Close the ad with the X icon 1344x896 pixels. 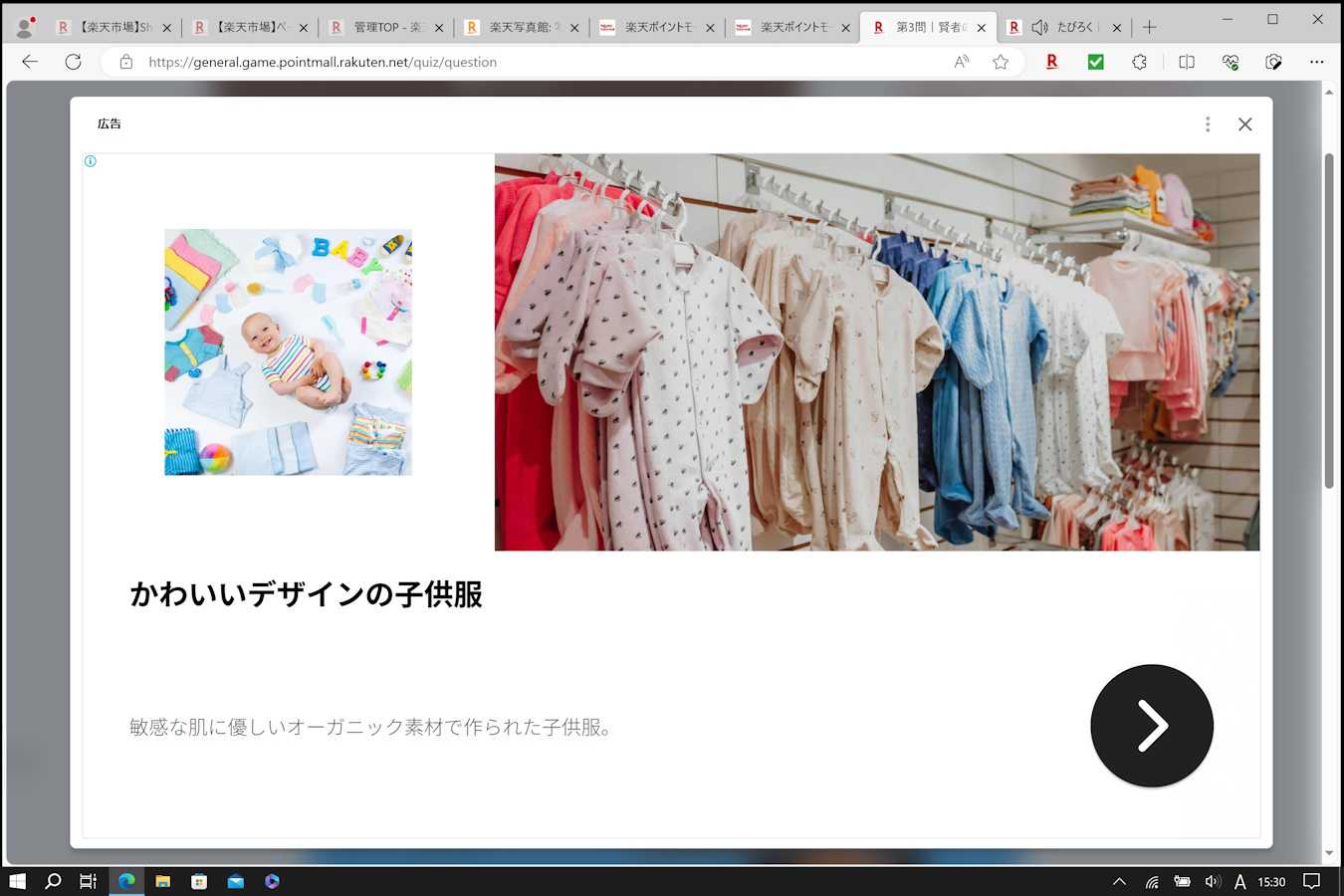pyautogui.click(x=1244, y=124)
